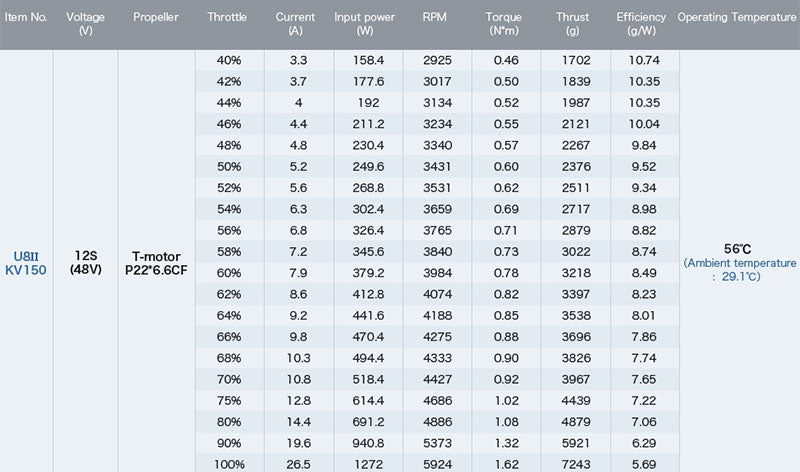Click the 5924 RPM value
The width and height of the screenshot is (800, 472).
coord(437,463)
